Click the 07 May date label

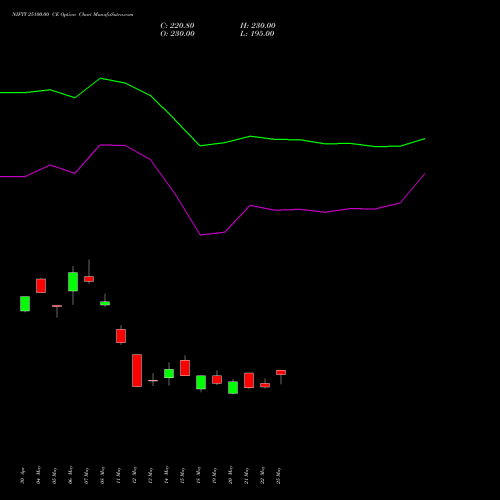[x=86, y=475]
